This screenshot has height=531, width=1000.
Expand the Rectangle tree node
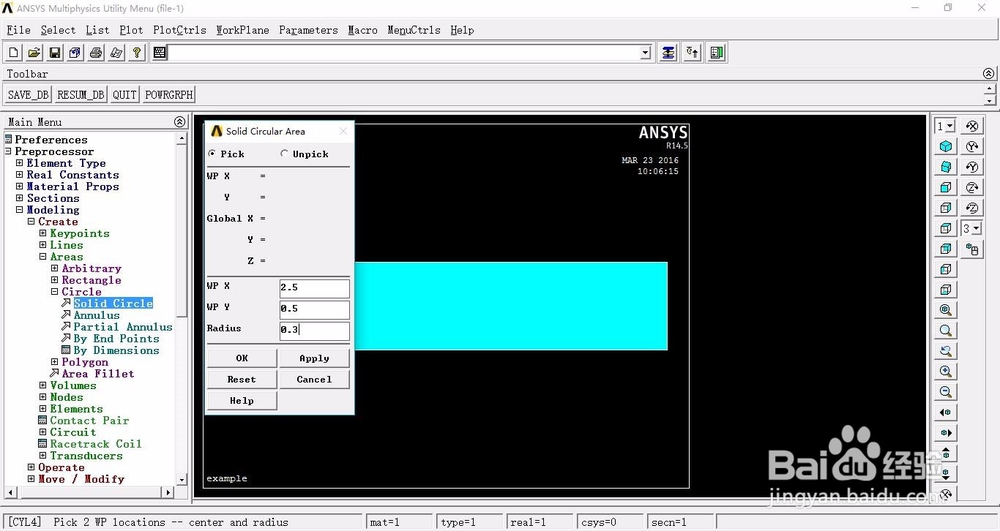click(54, 280)
